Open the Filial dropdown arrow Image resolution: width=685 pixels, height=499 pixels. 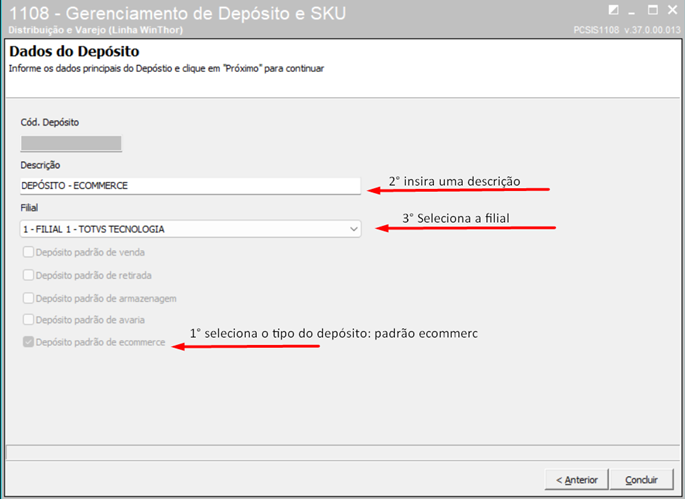(353, 229)
